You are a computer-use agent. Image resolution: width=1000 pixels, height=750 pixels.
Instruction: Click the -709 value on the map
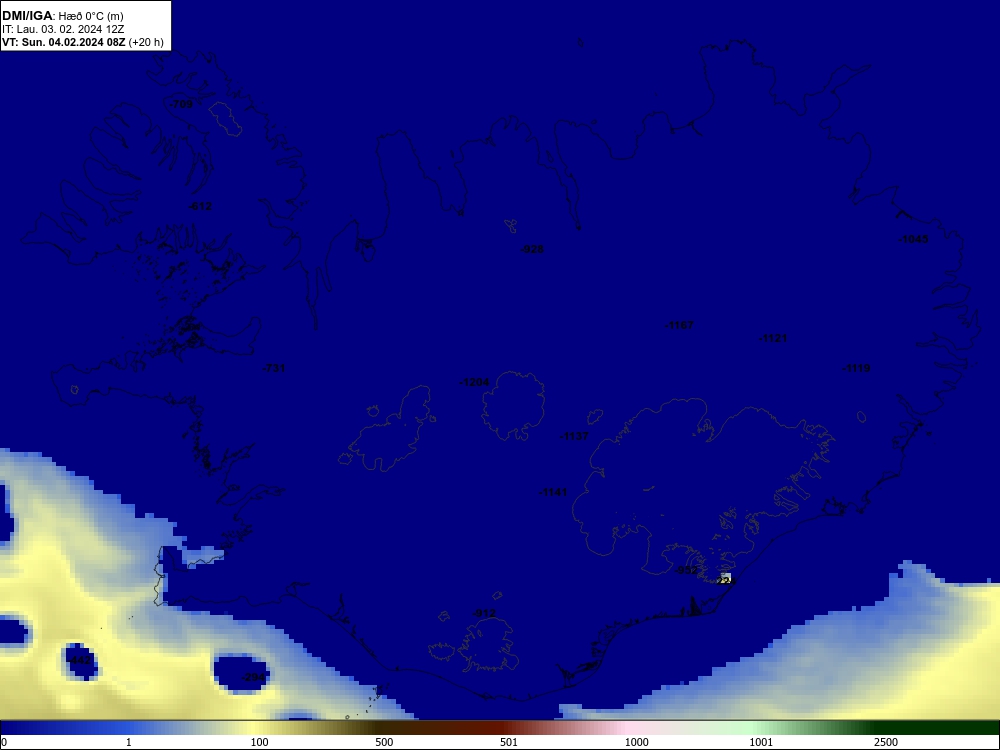click(x=182, y=104)
